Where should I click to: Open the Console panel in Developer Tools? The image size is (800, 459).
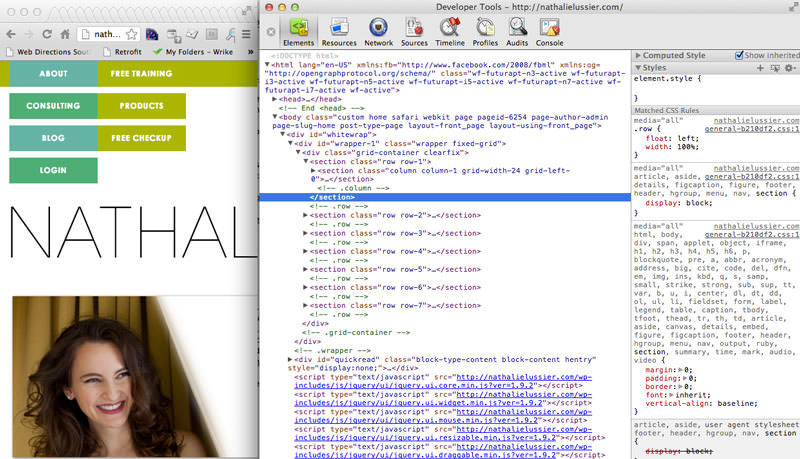[x=549, y=32]
